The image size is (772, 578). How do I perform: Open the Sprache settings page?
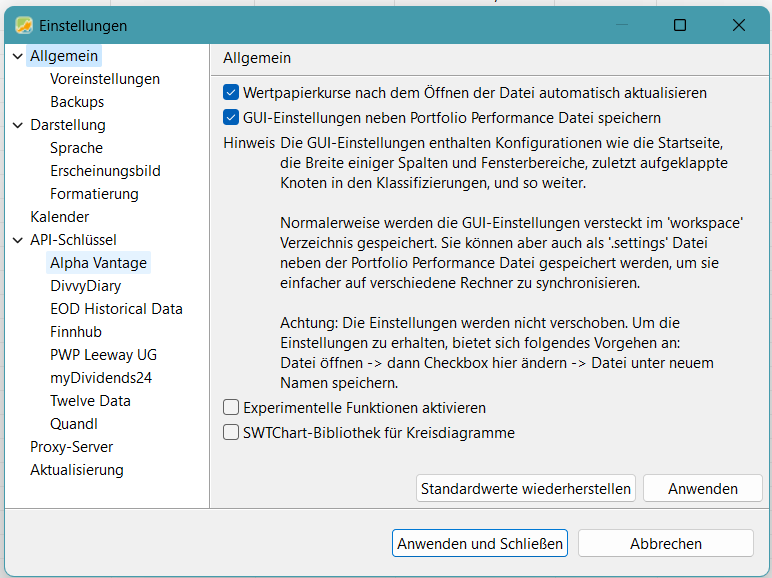pos(76,148)
